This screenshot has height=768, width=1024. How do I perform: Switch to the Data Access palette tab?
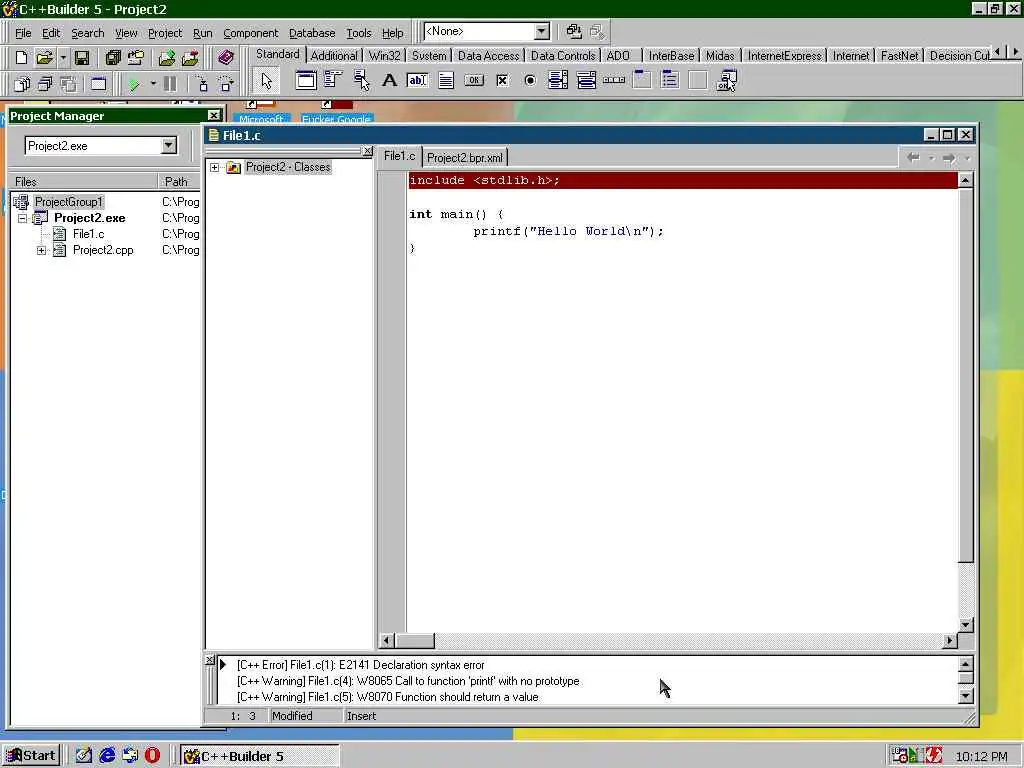(488, 56)
